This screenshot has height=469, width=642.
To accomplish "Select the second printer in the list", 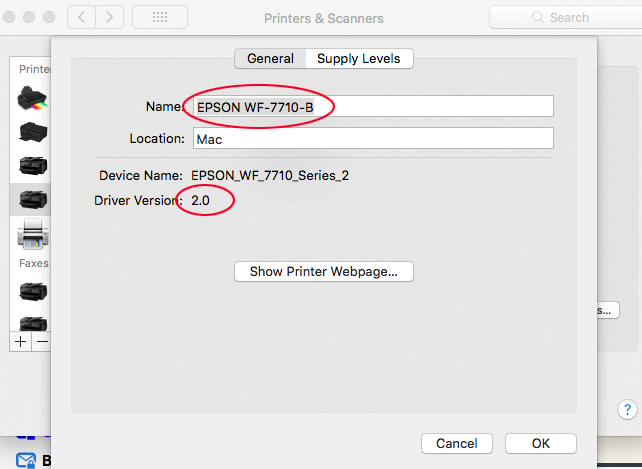I will 33,131.
